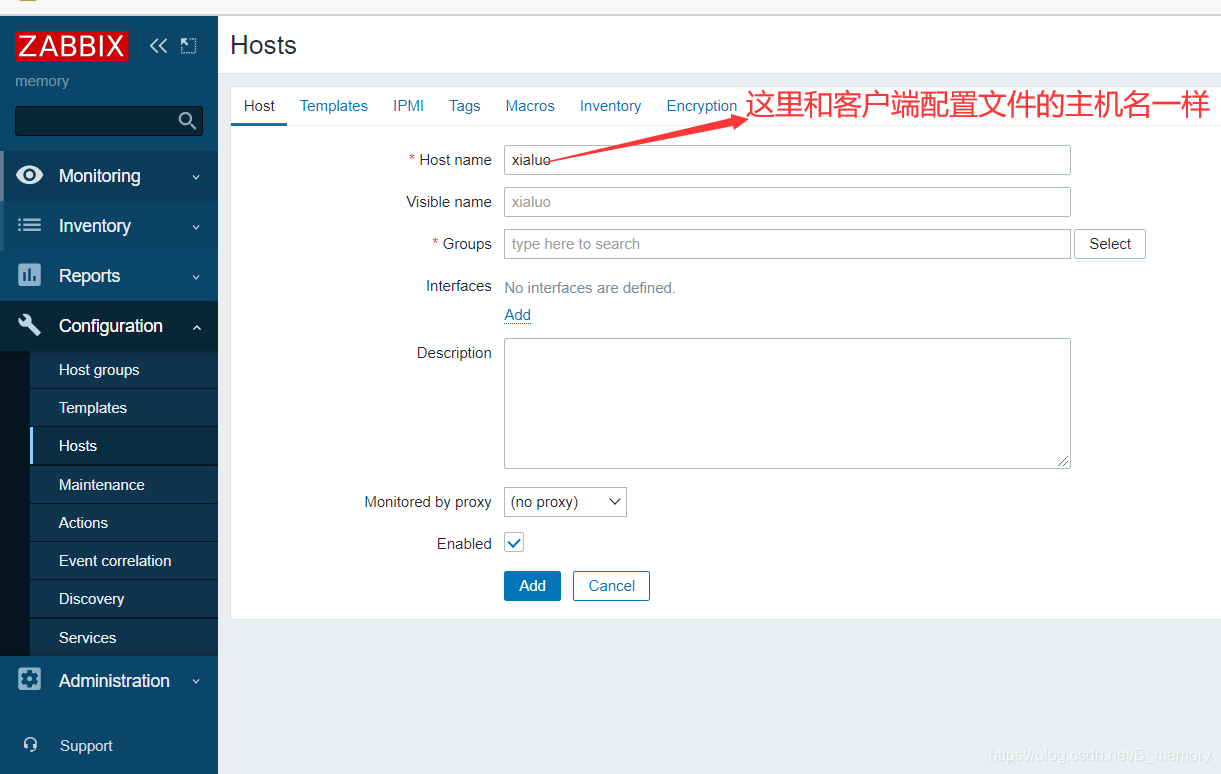The image size is (1221, 774).
Task: Click the Reports bar chart icon
Action: click(30, 275)
